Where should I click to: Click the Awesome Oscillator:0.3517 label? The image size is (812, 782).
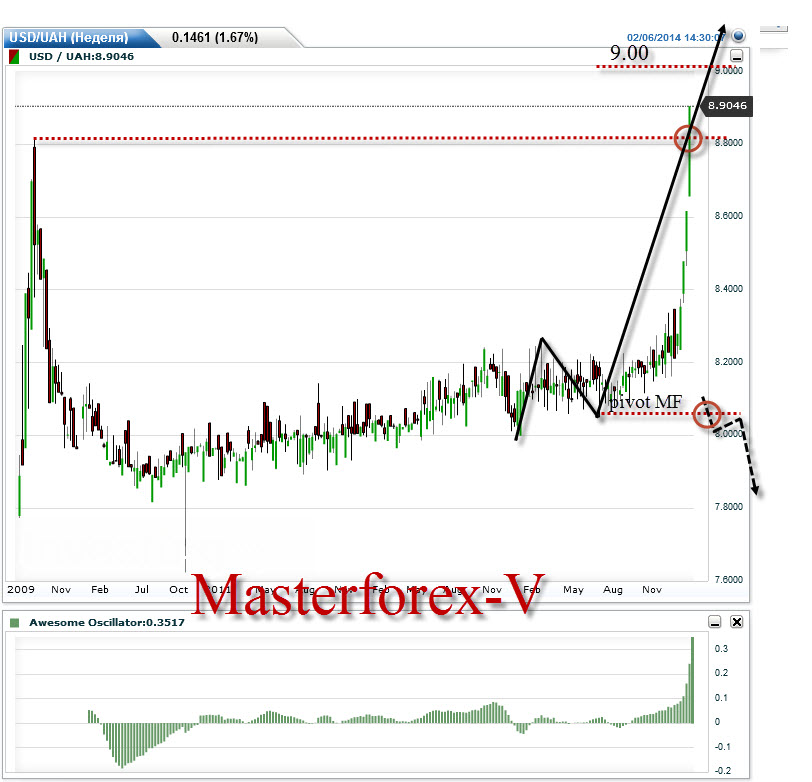tap(107, 622)
